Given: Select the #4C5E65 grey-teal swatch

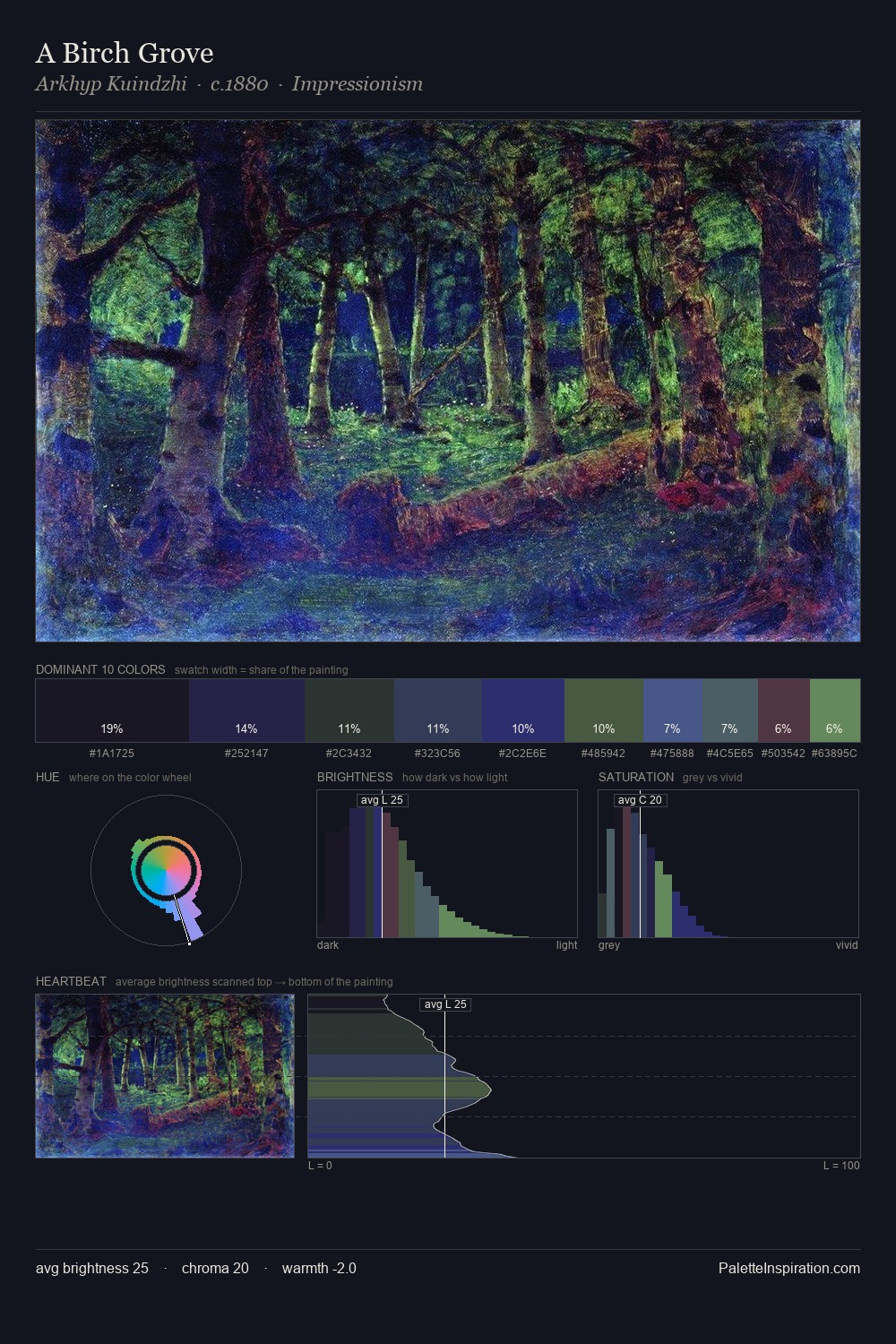Looking at the screenshot, I should coord(730,711).
